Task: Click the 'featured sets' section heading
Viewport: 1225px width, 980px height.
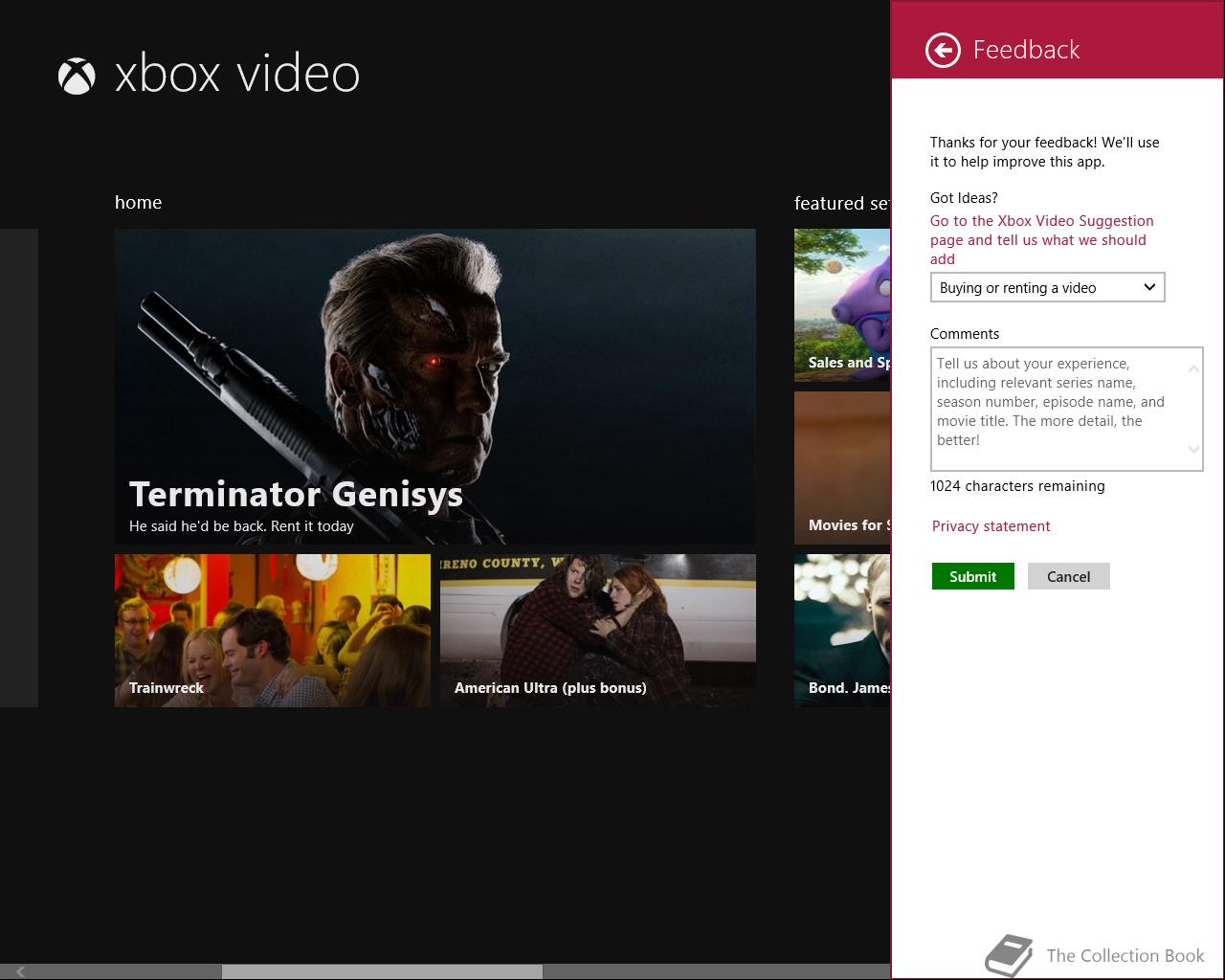Action: (842, 203)
